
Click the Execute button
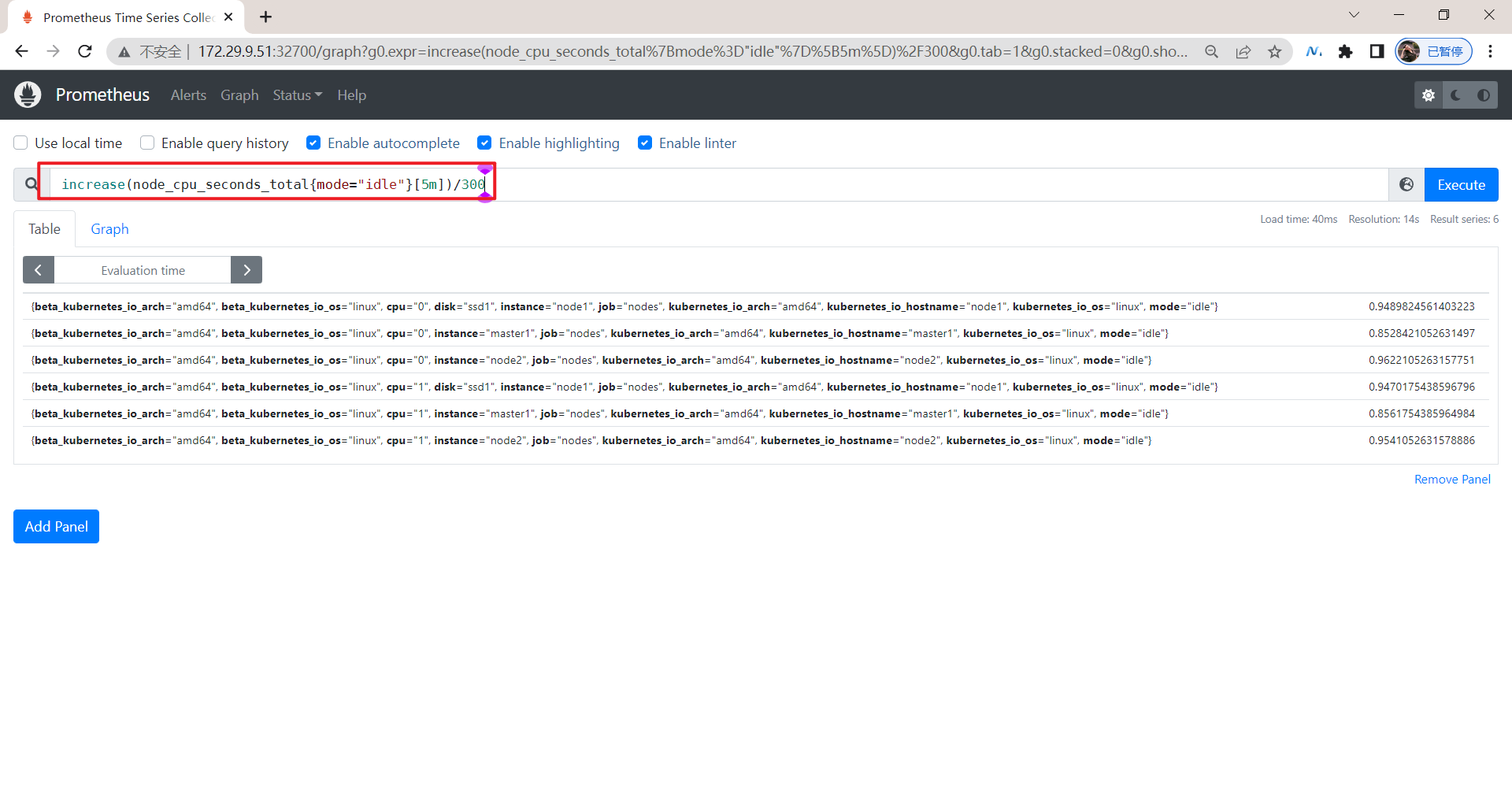(1461, 184)
